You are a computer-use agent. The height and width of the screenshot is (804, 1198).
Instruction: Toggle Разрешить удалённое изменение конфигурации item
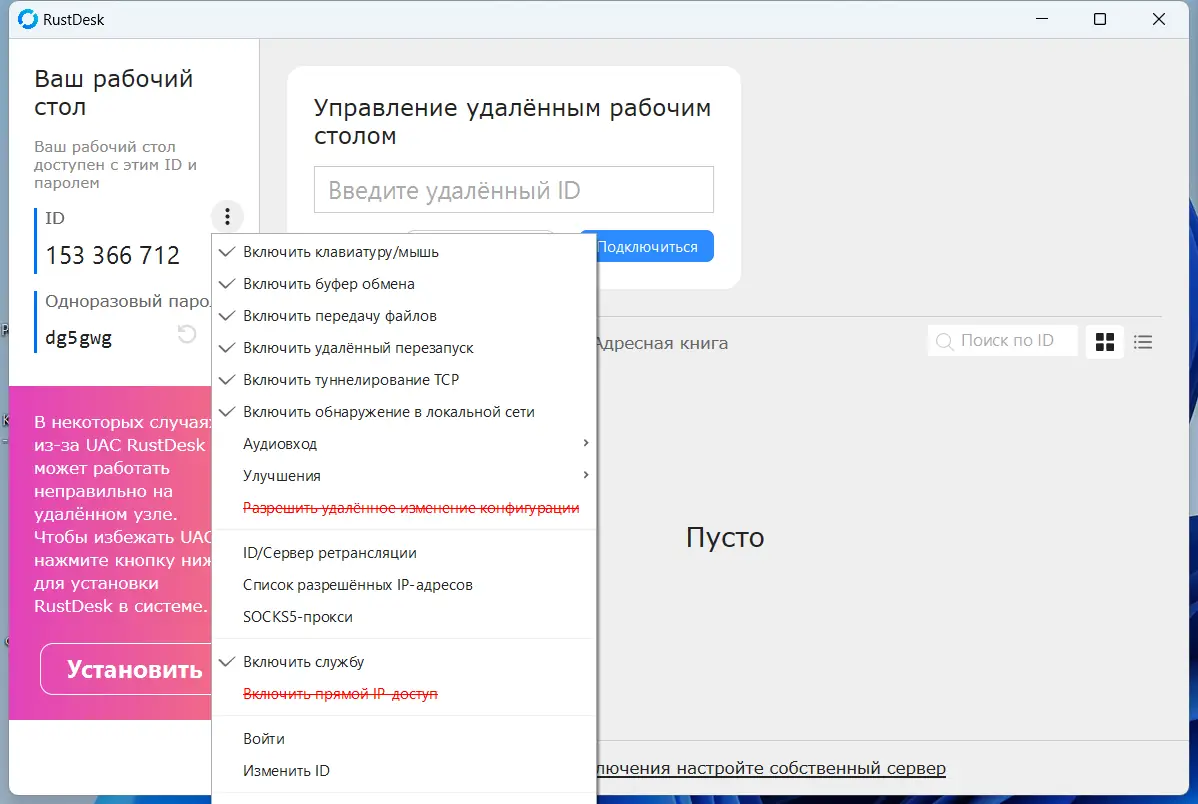pos(404,508)
